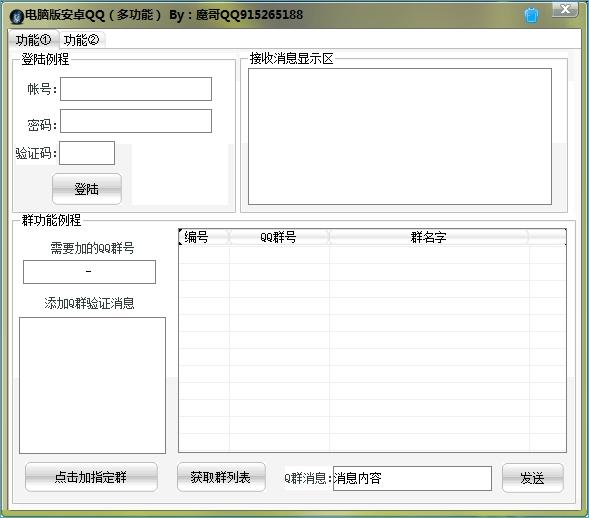Viewport: 589px width, 518px height.
Task: Click the QQ群号 column header
Action: click(x=279, y=237)
